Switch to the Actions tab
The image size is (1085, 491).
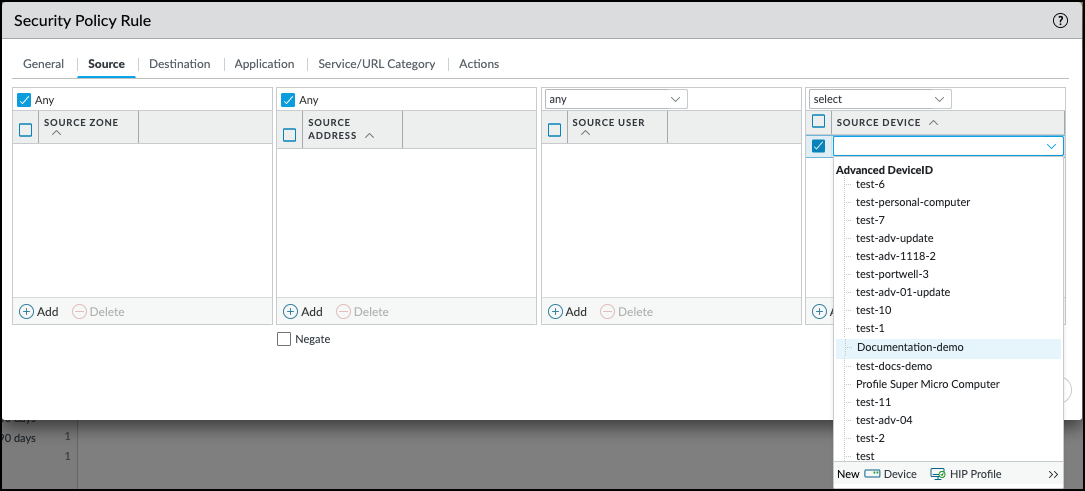coord(479,64)
